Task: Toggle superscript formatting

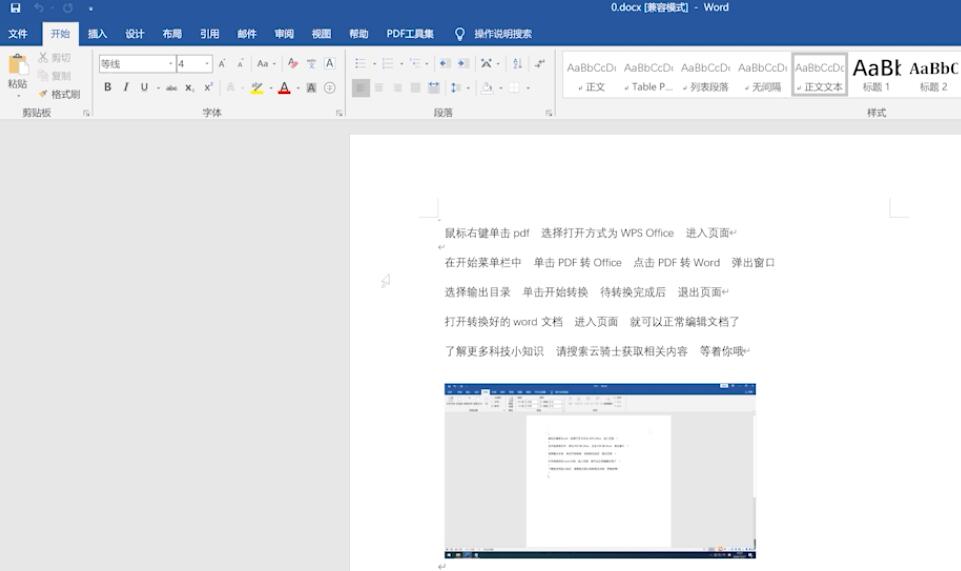Action: click(x=208, y=88)
